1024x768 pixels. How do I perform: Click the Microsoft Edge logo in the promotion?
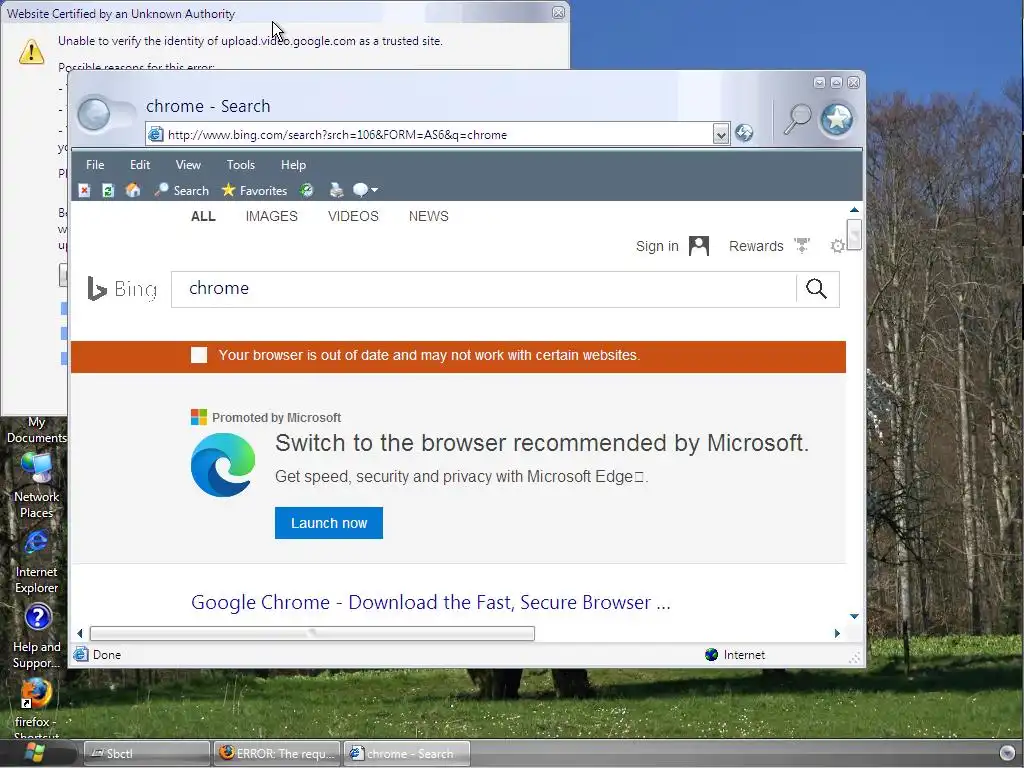223,465
